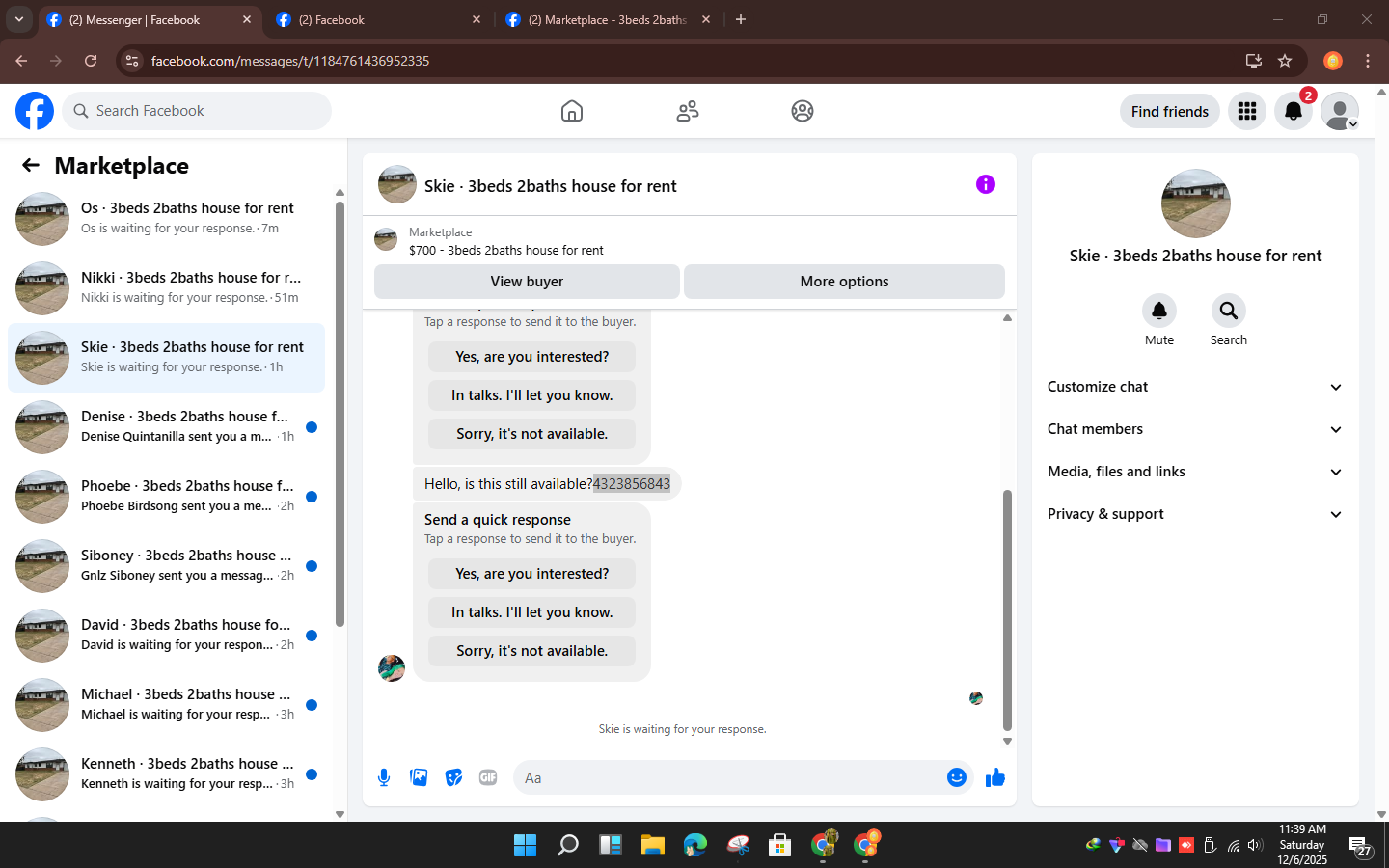Viewport: 1389px width, 868px height.
Task: Bookmark this page with the star icon
Action: pos(1285,61)
